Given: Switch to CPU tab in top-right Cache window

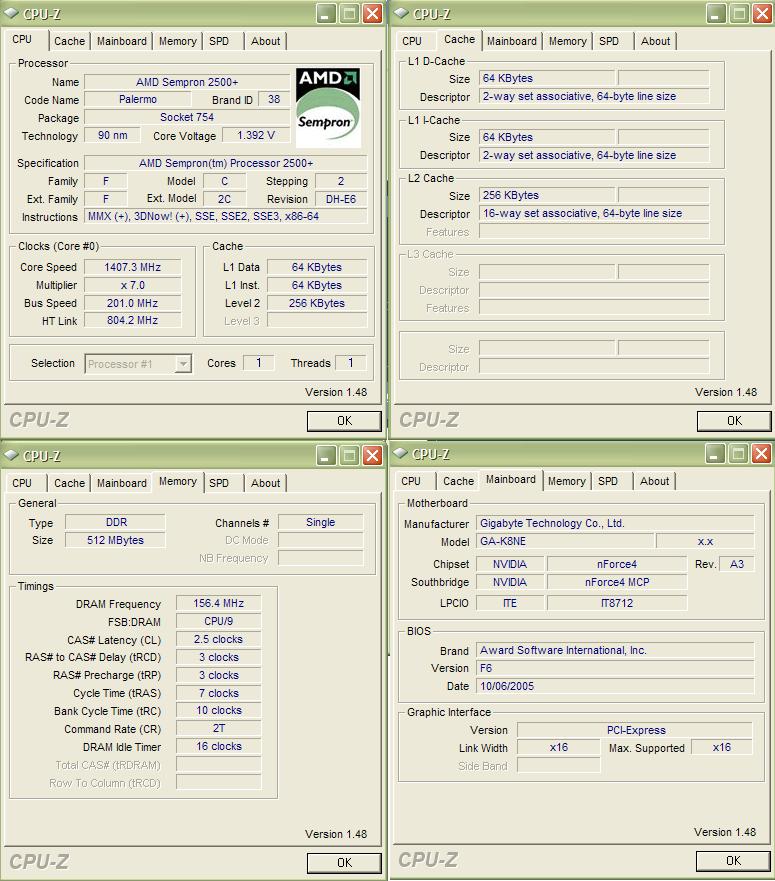Looking at the screenshot, I should [412, 41].
